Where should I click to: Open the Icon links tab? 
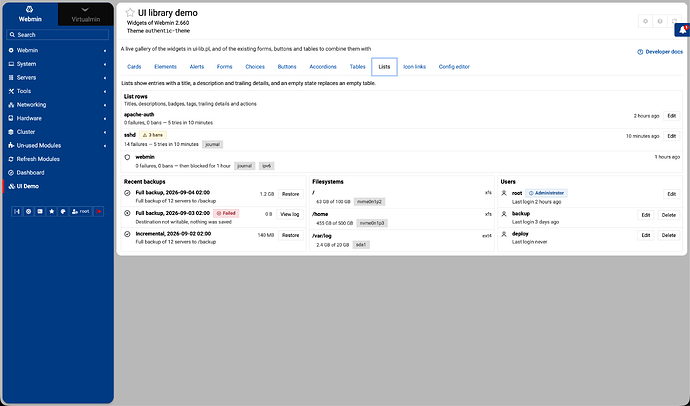(x=415, y=67)
